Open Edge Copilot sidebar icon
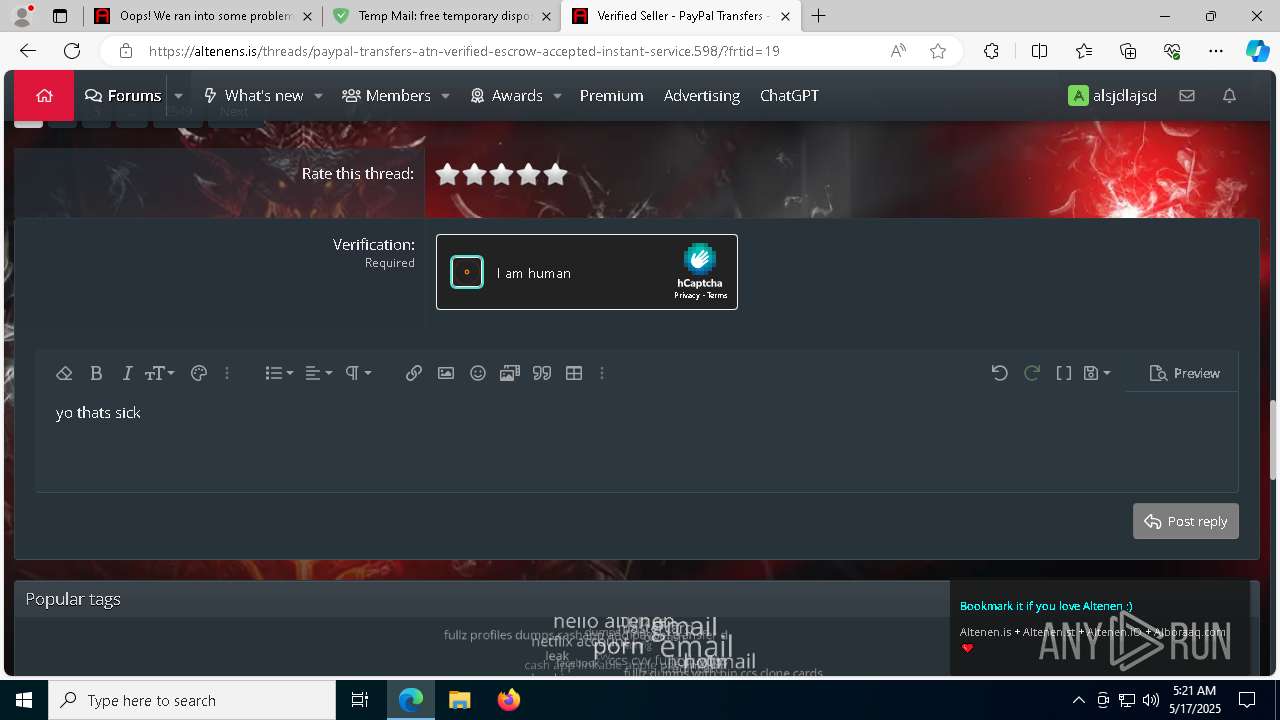This screenshot has height=720, width=1280. click(x=1257, y=51)
